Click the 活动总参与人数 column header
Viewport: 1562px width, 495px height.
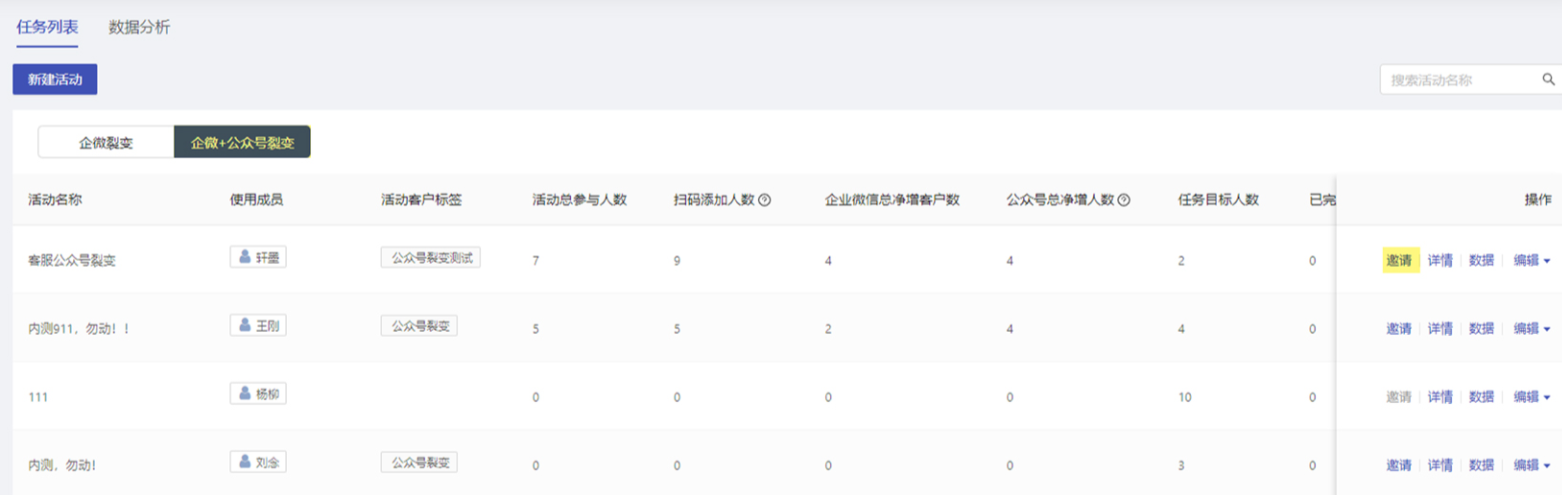[x=579, y=200]
